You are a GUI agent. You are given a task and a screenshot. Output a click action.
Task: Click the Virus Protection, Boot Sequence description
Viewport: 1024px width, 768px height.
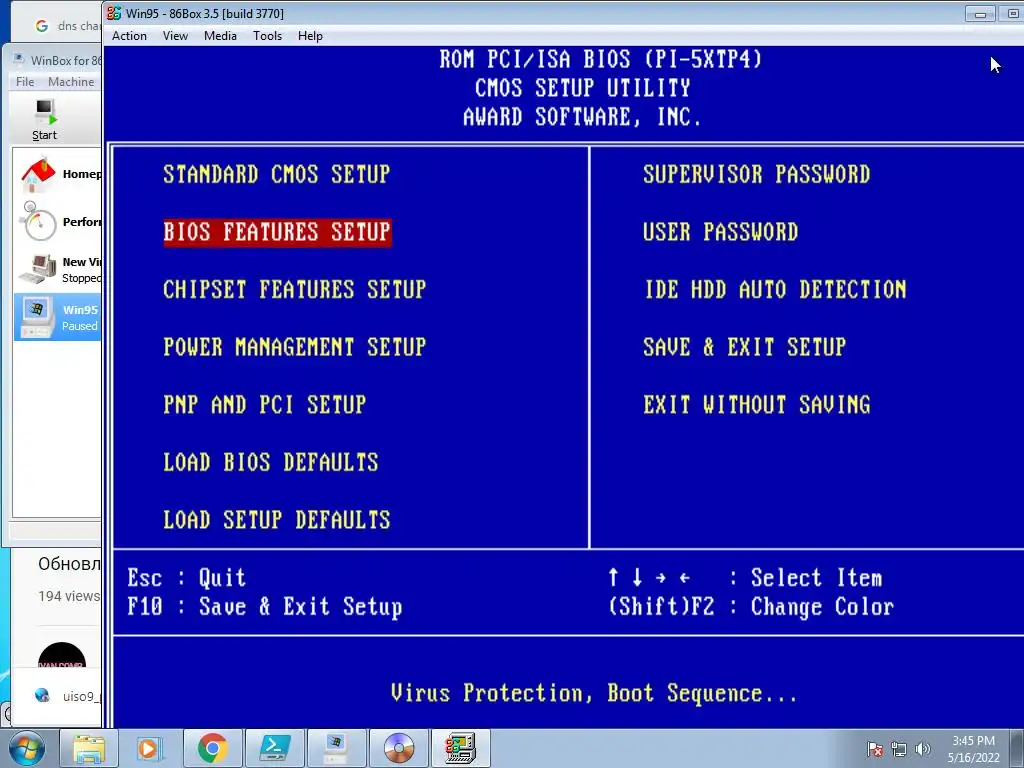(594, 694)
